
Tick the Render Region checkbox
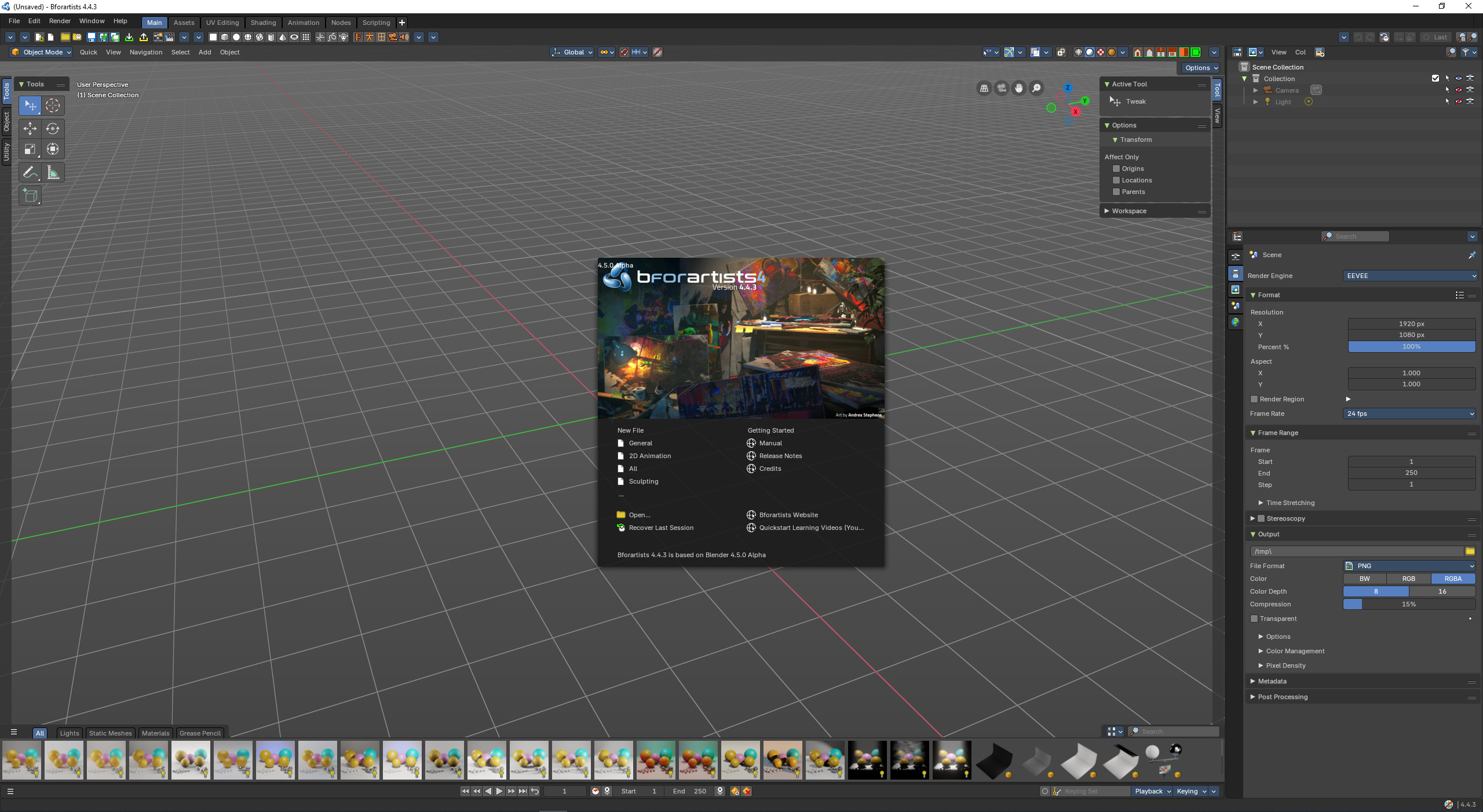1254,399
